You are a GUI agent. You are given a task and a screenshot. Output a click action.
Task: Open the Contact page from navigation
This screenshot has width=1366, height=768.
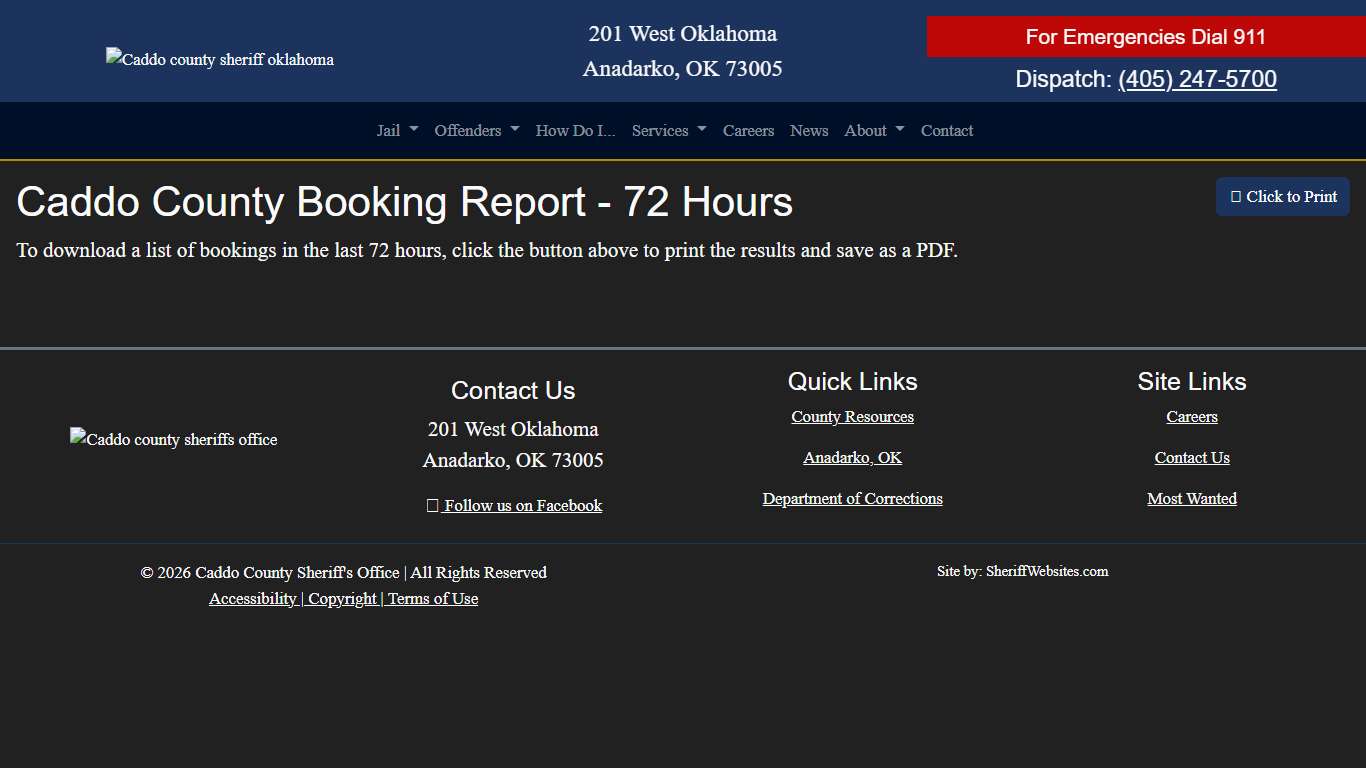(946, 130)
